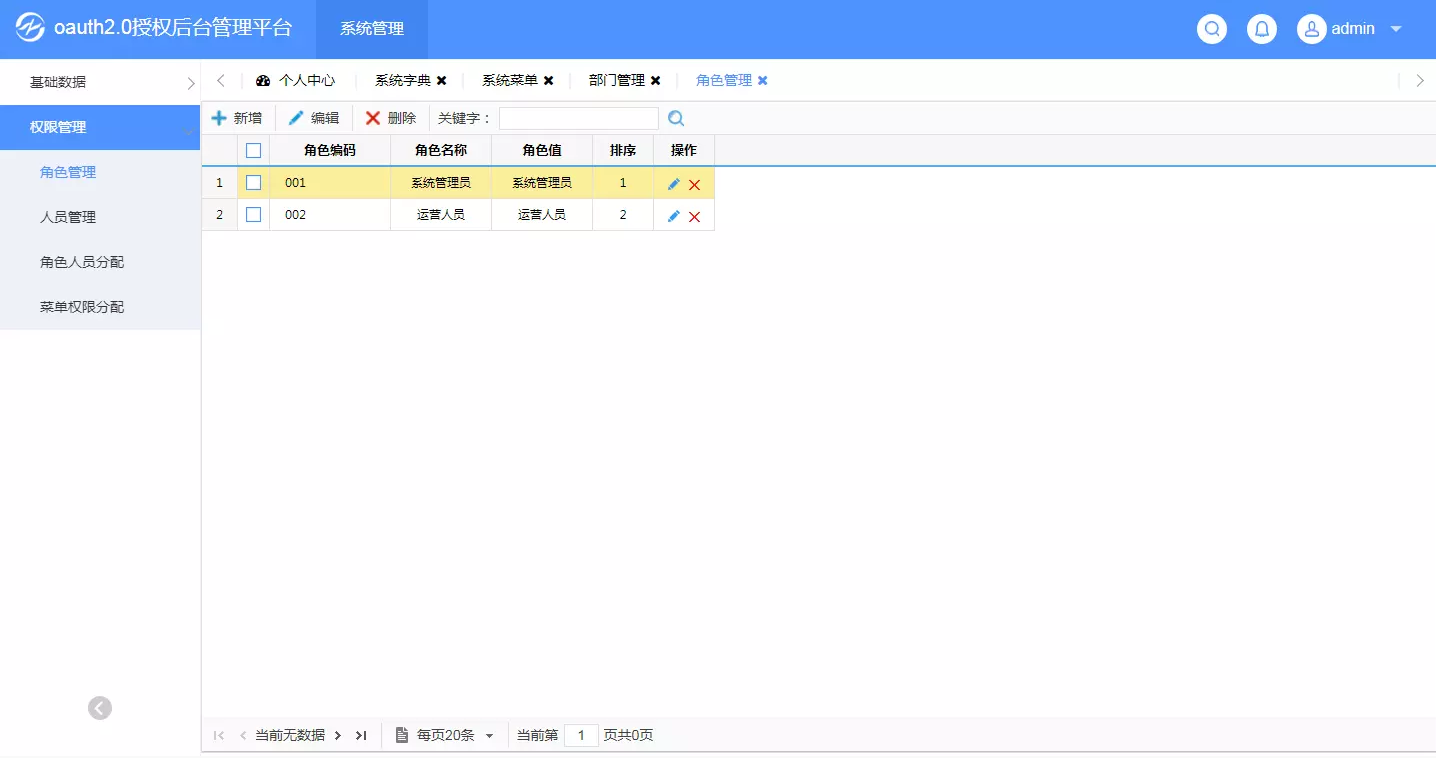Click the 002 role code cell
The width and height of the screenshot is (1436, 758).
coord(330,215)
